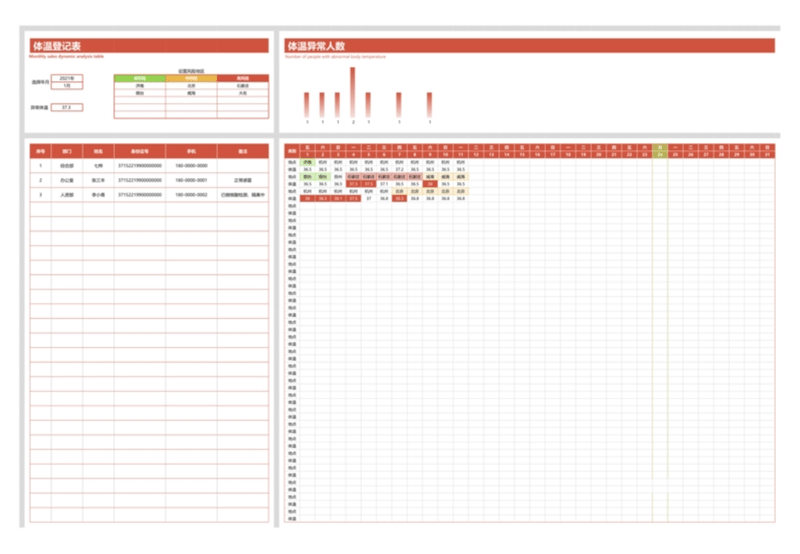Click the red high-risk area header
This screenshot has height=554, width=800.
click(243, 78)
